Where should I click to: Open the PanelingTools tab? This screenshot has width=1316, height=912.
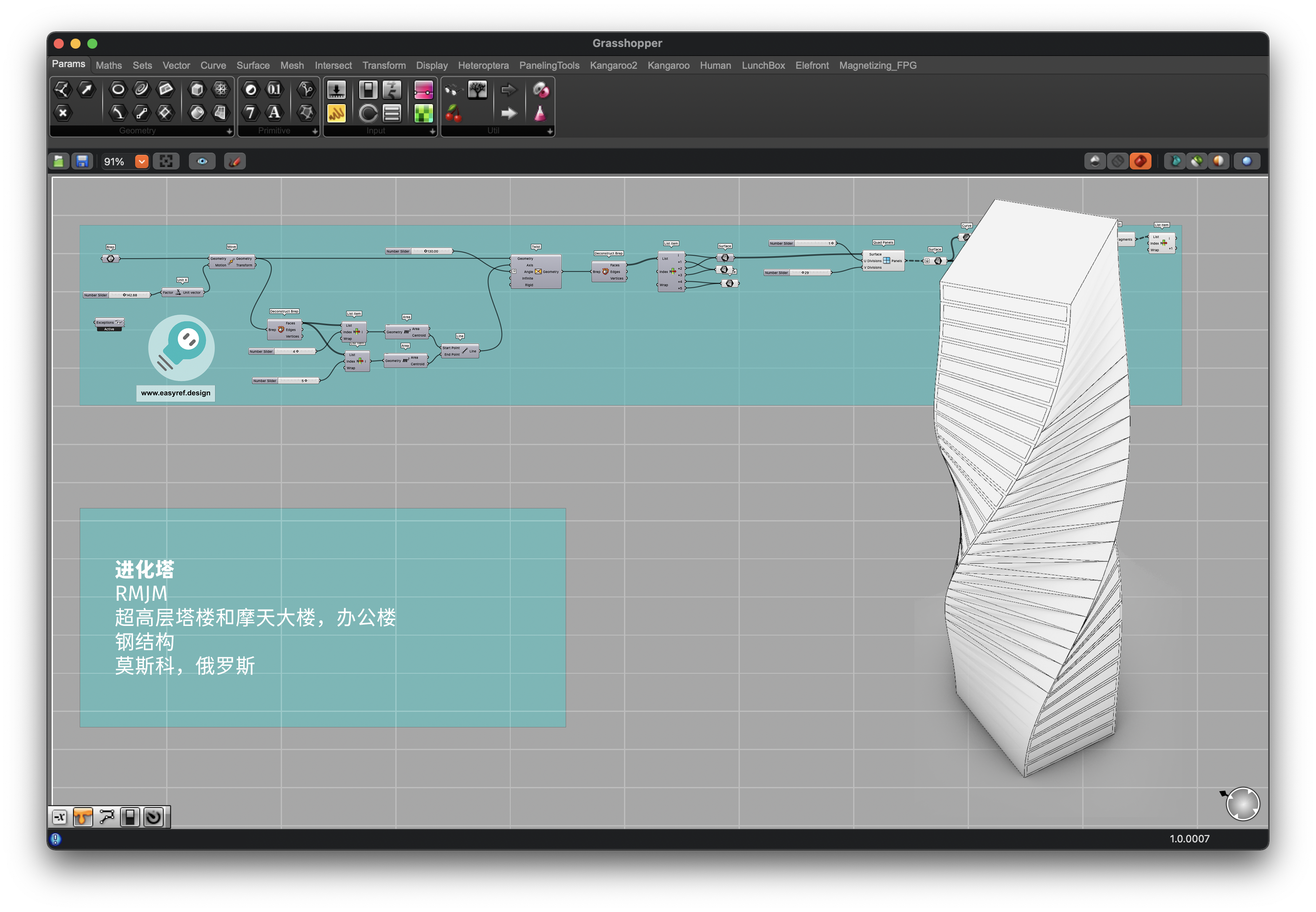549,66
